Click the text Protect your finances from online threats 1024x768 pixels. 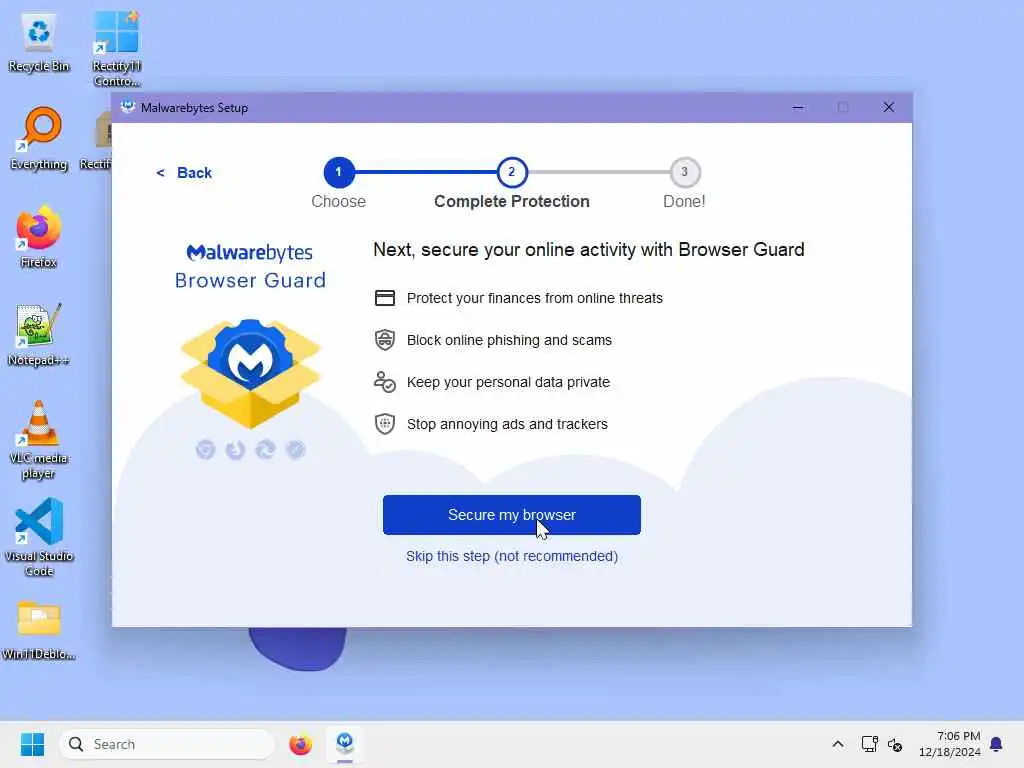pos(534,298)
